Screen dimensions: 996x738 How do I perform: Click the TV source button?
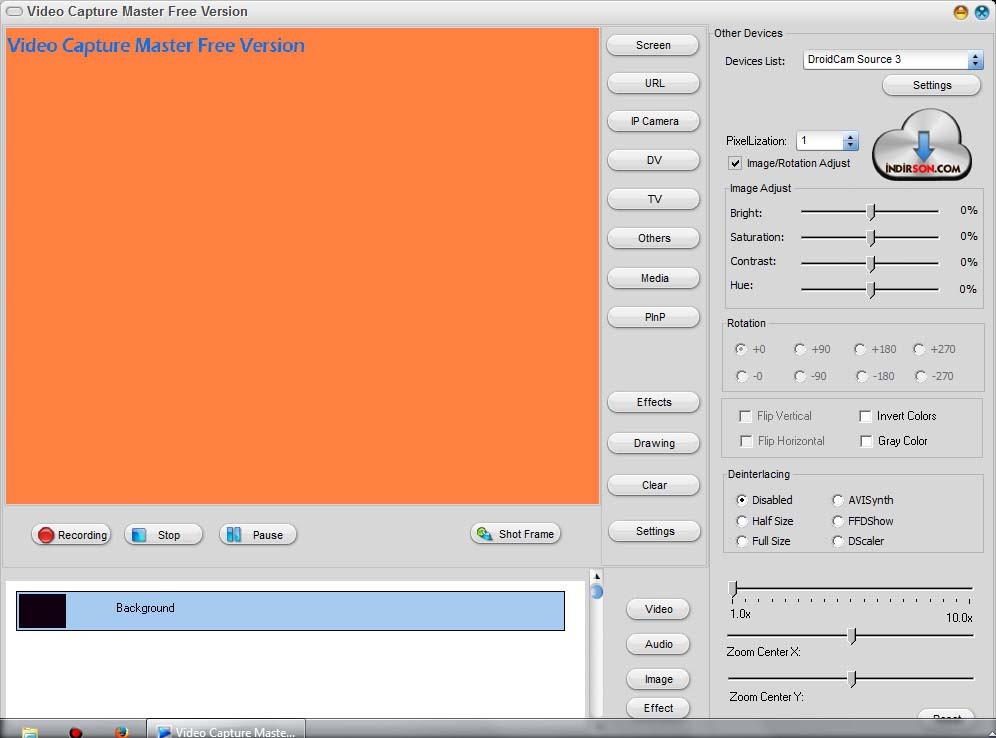(654, 199)
